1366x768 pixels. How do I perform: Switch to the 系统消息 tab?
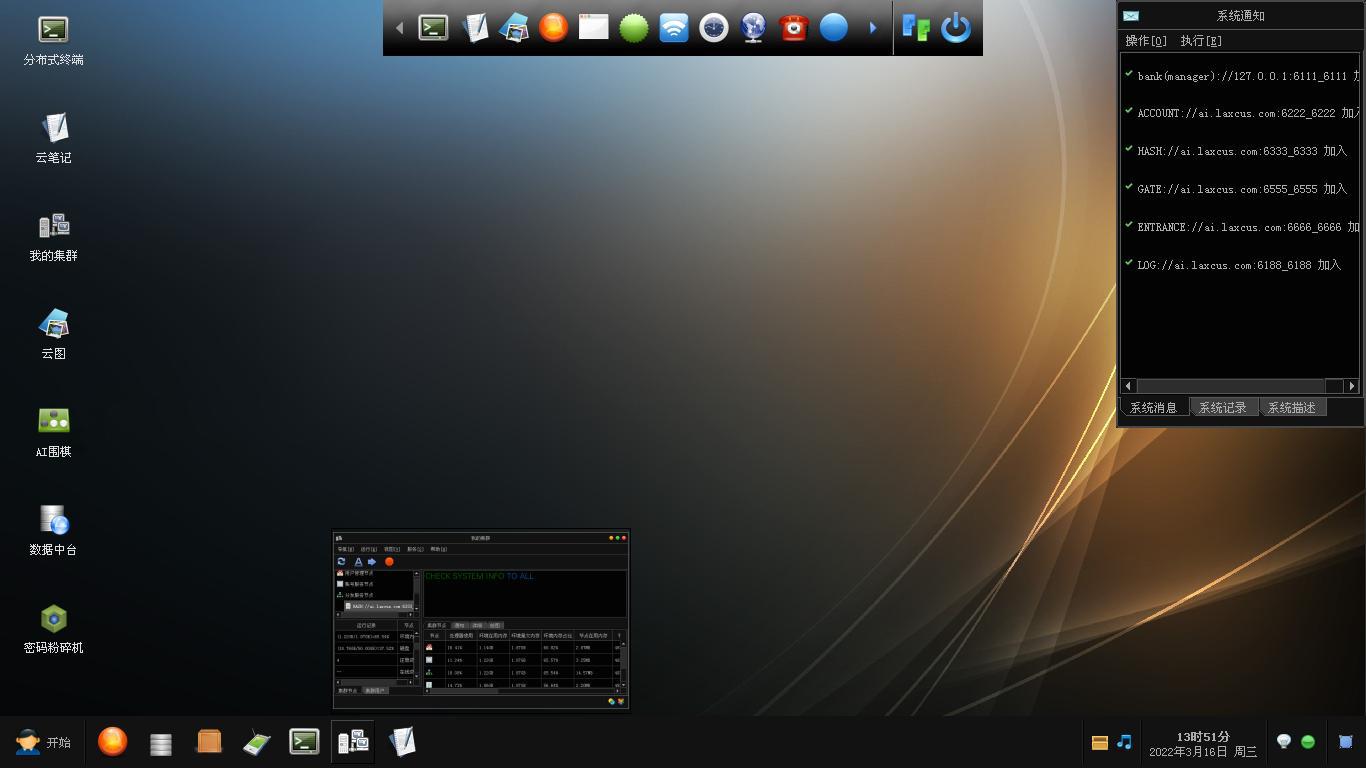coord(1154,407)
